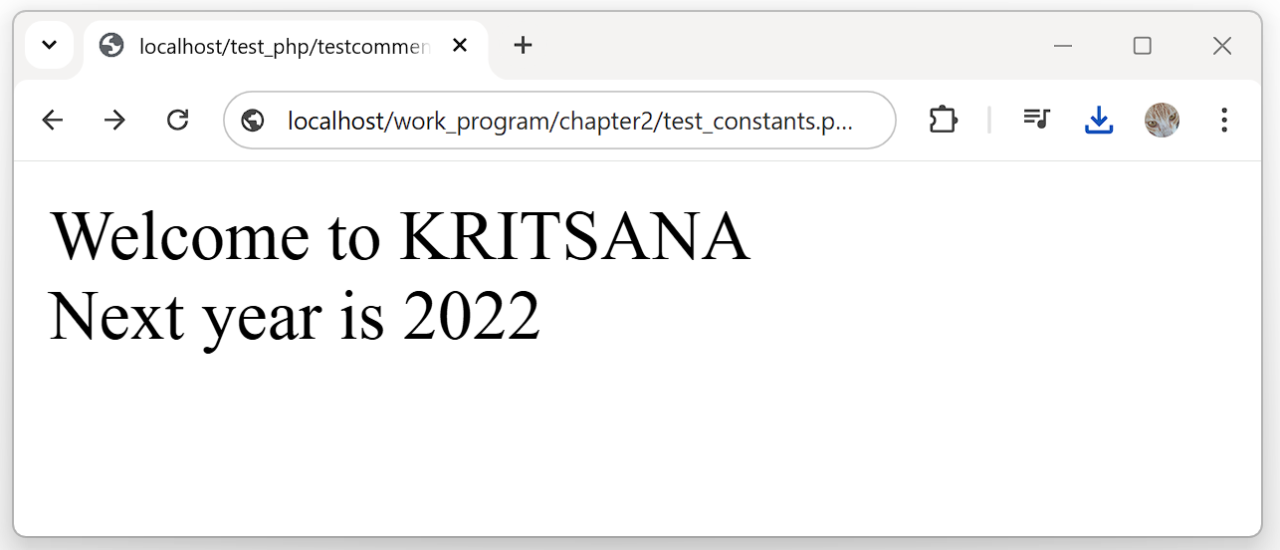Open the tab search chevron dropdown
Image resolution: width=1280 pixels, height=550 pixels.
click(x=49, y=46)
